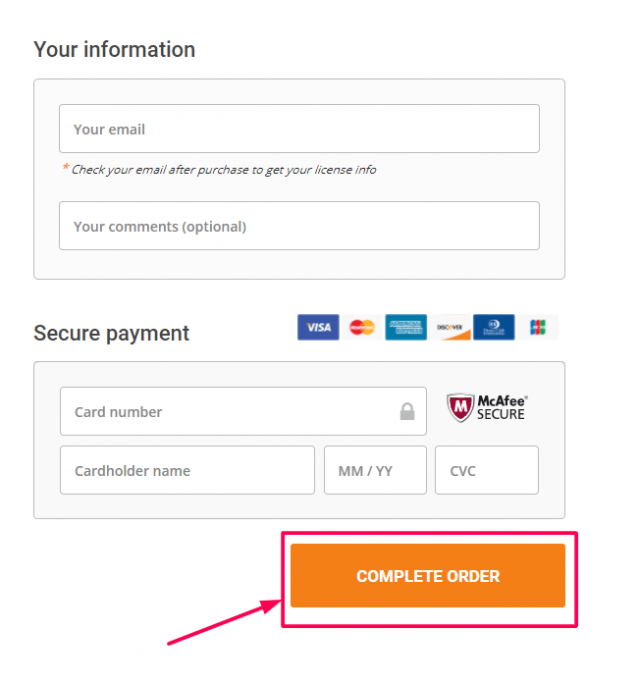This screenshot has width=640, height=683.
Task: Focus the Your email input field
Action: pyautogui.click(x=299, y=128)
